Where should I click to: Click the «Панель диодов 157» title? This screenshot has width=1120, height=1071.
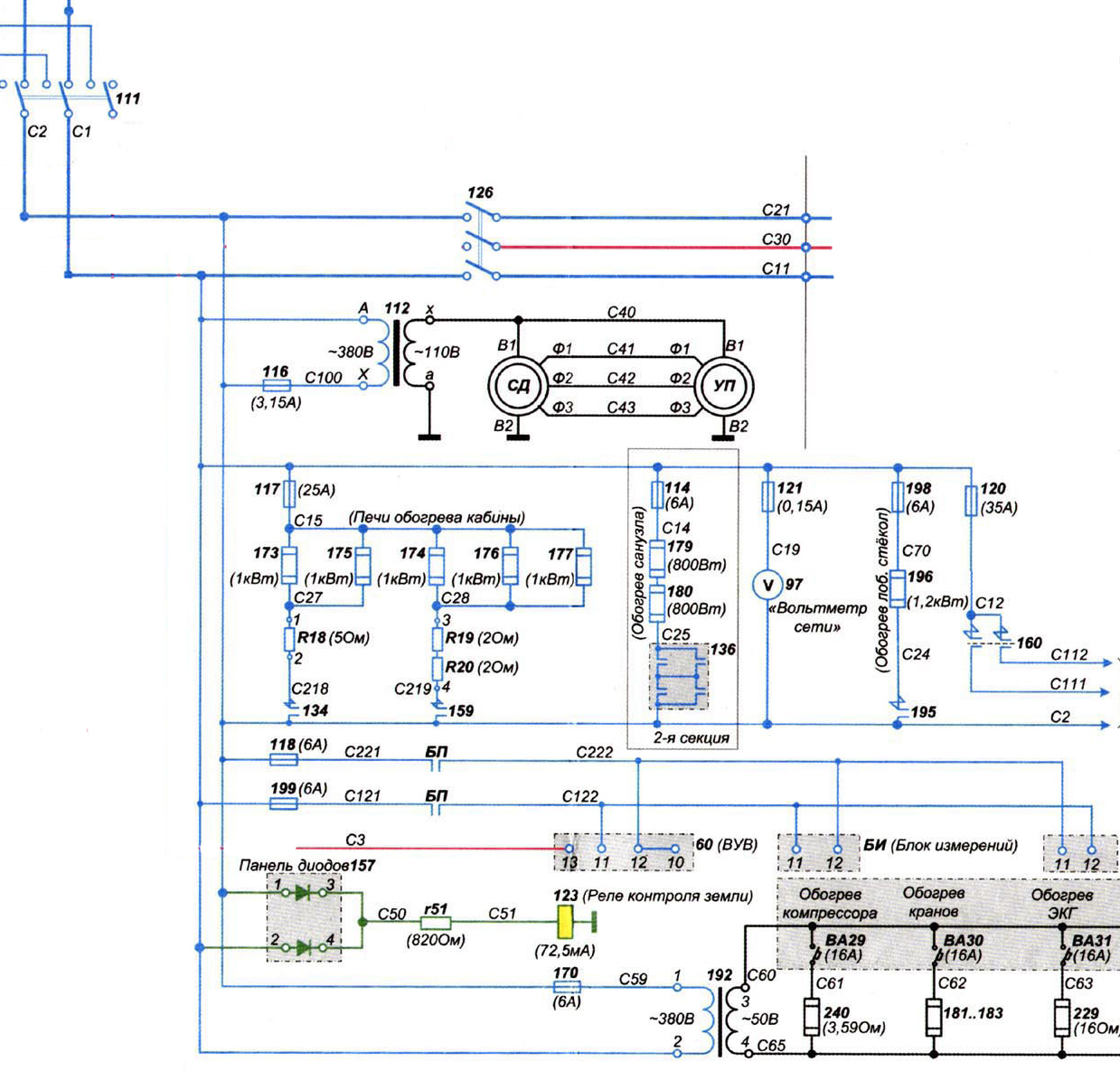(x=307, y=865)
